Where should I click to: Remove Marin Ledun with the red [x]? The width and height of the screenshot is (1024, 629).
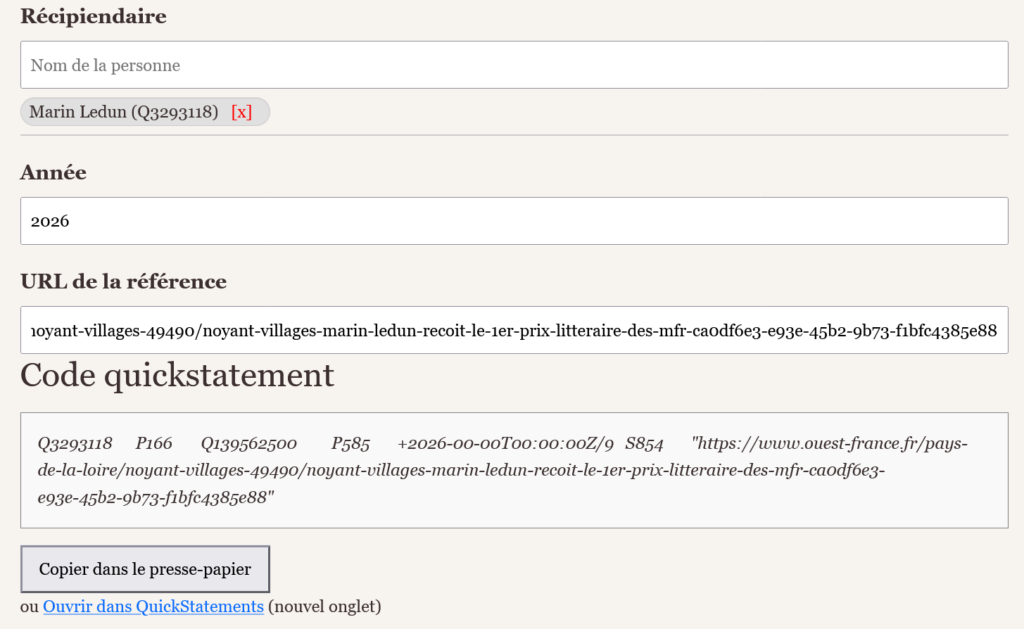[x=241, y=112]
